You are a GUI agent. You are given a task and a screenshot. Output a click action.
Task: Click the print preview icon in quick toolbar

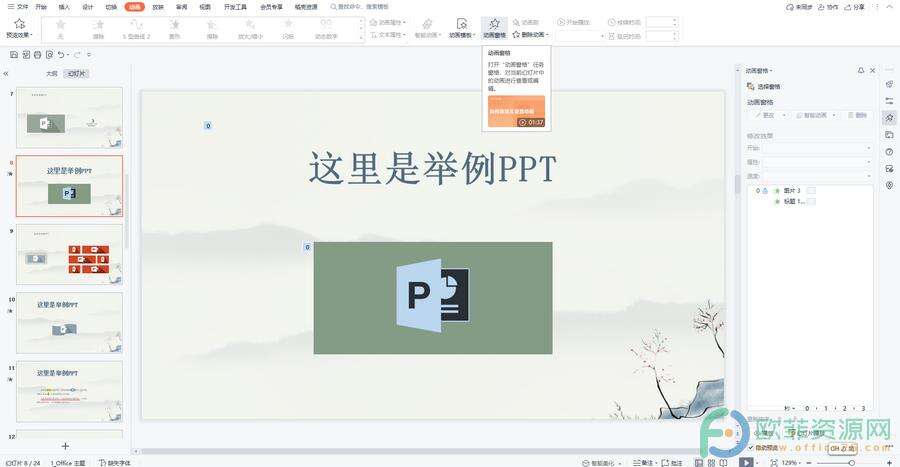[49, 55]
